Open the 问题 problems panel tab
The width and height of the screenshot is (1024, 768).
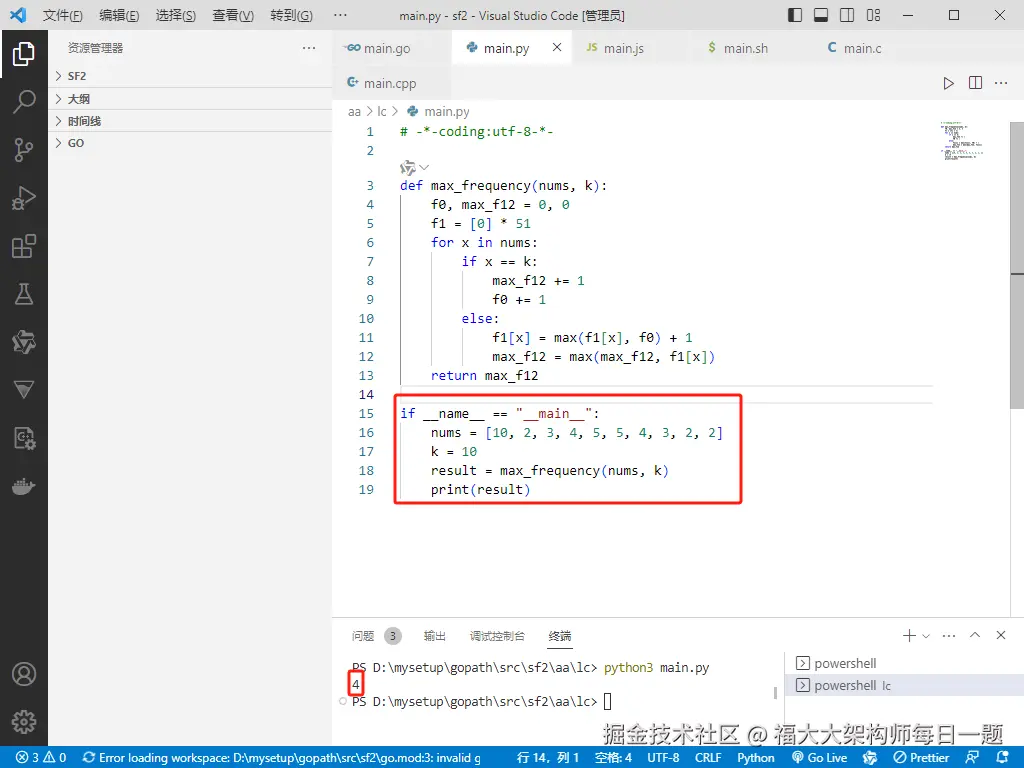click(x=376, y=635)
